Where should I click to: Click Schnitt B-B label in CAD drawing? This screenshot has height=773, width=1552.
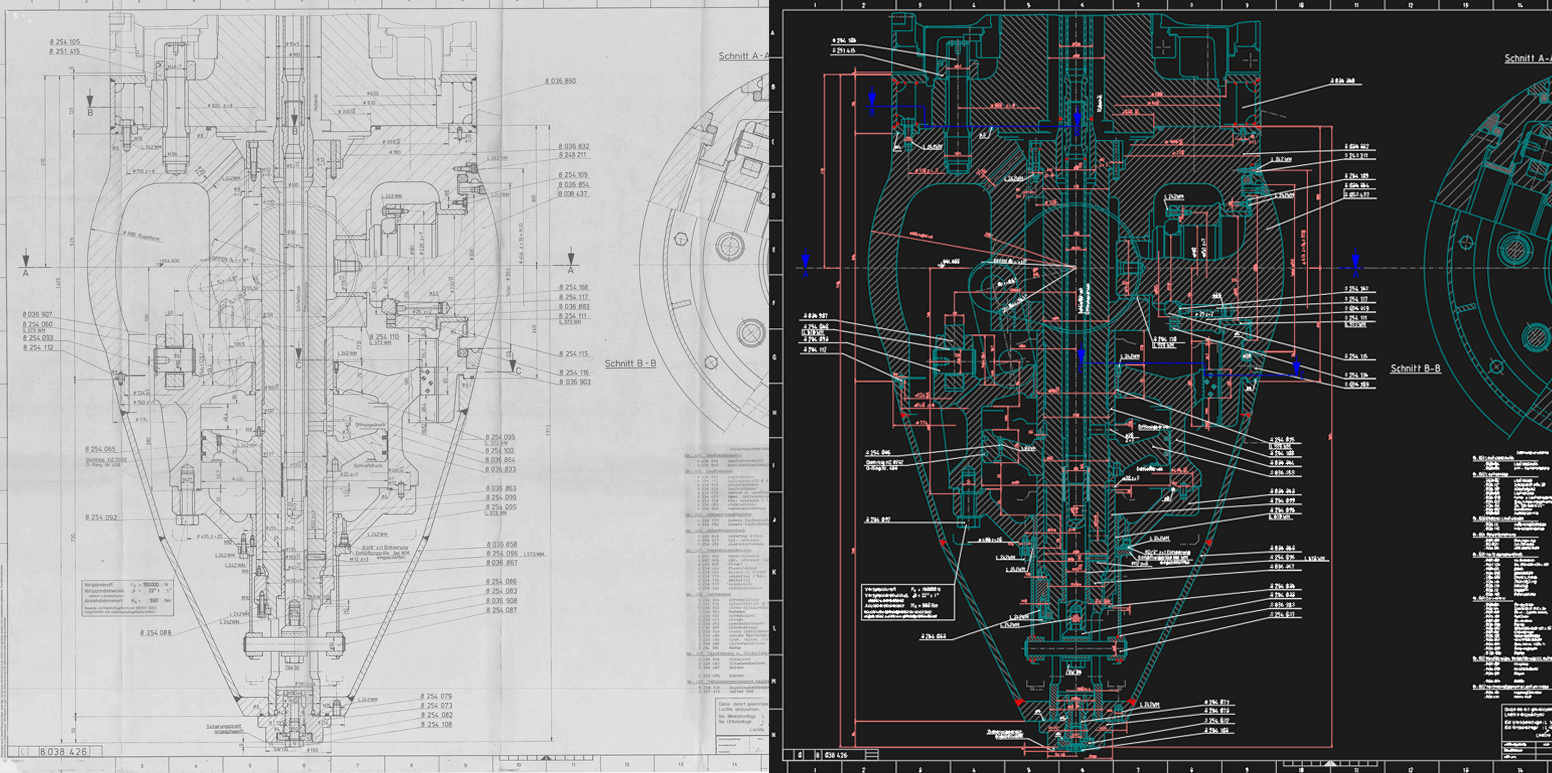[1415, 369]
